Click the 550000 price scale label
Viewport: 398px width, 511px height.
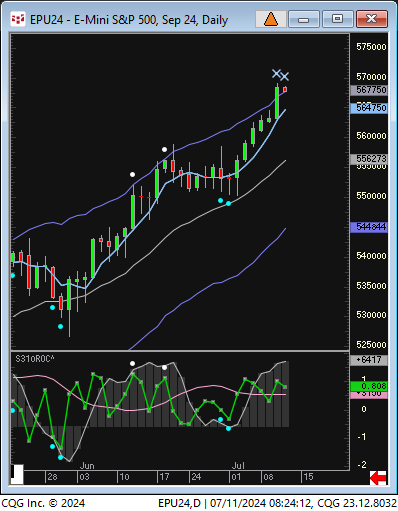click(371, 196)
